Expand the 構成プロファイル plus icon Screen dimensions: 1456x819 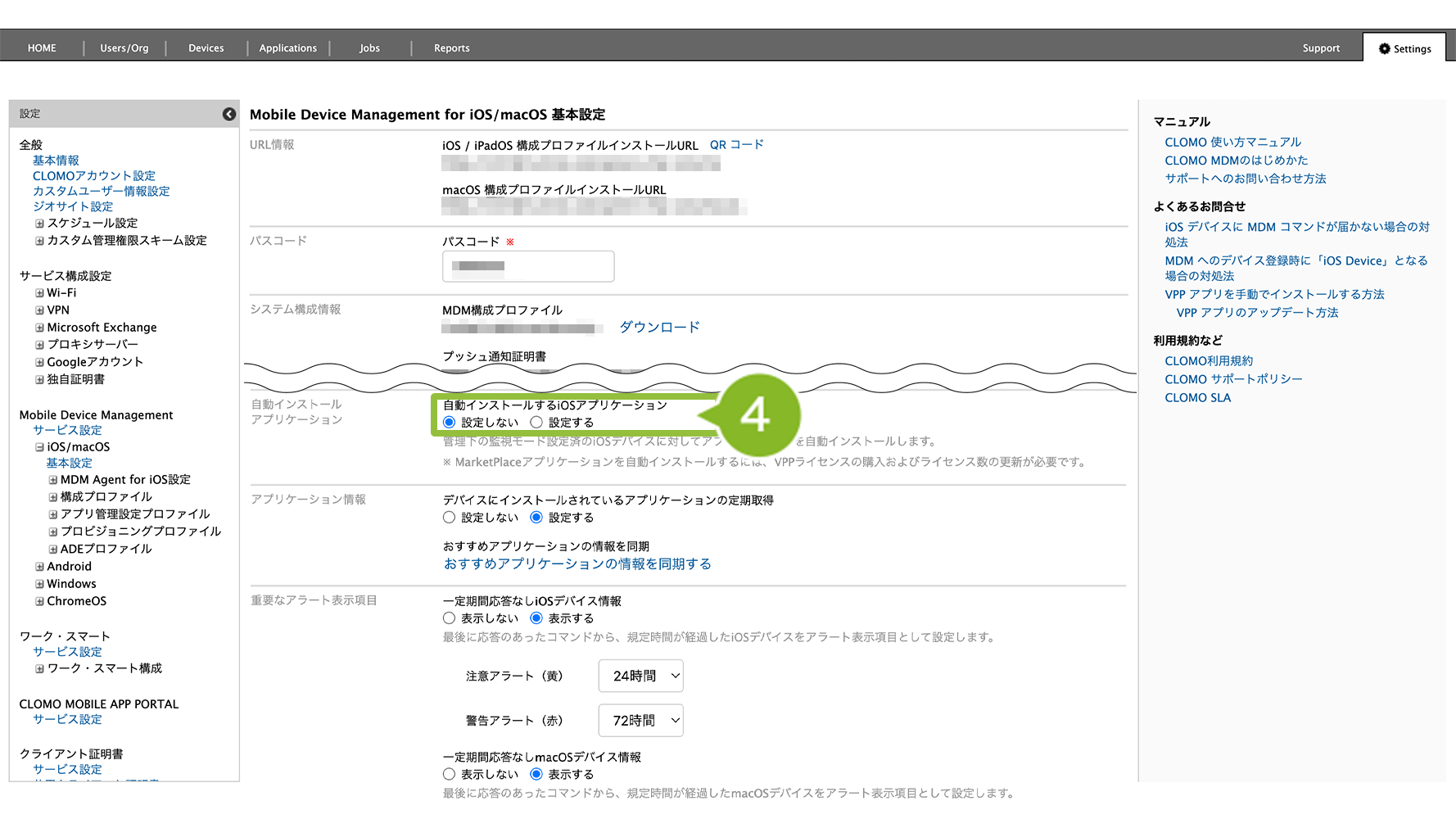pos(53,497)
